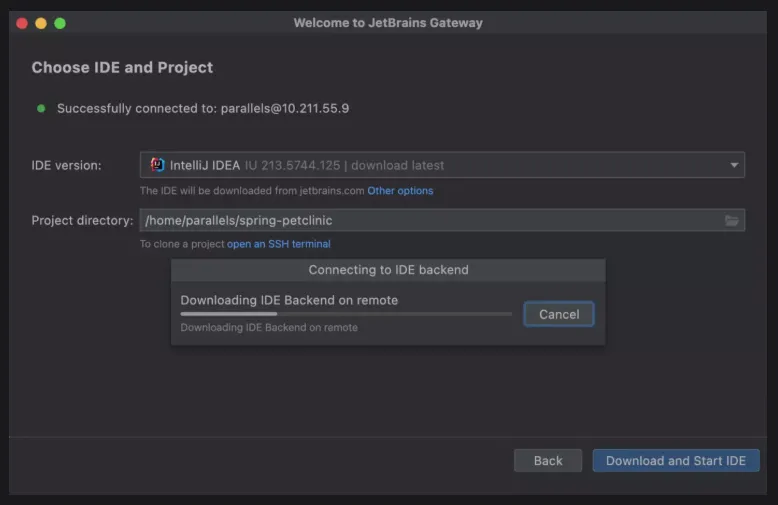The image size is (778, 505).
Task: Browse folders via the directory folder icon
Action: click(732, 220)
